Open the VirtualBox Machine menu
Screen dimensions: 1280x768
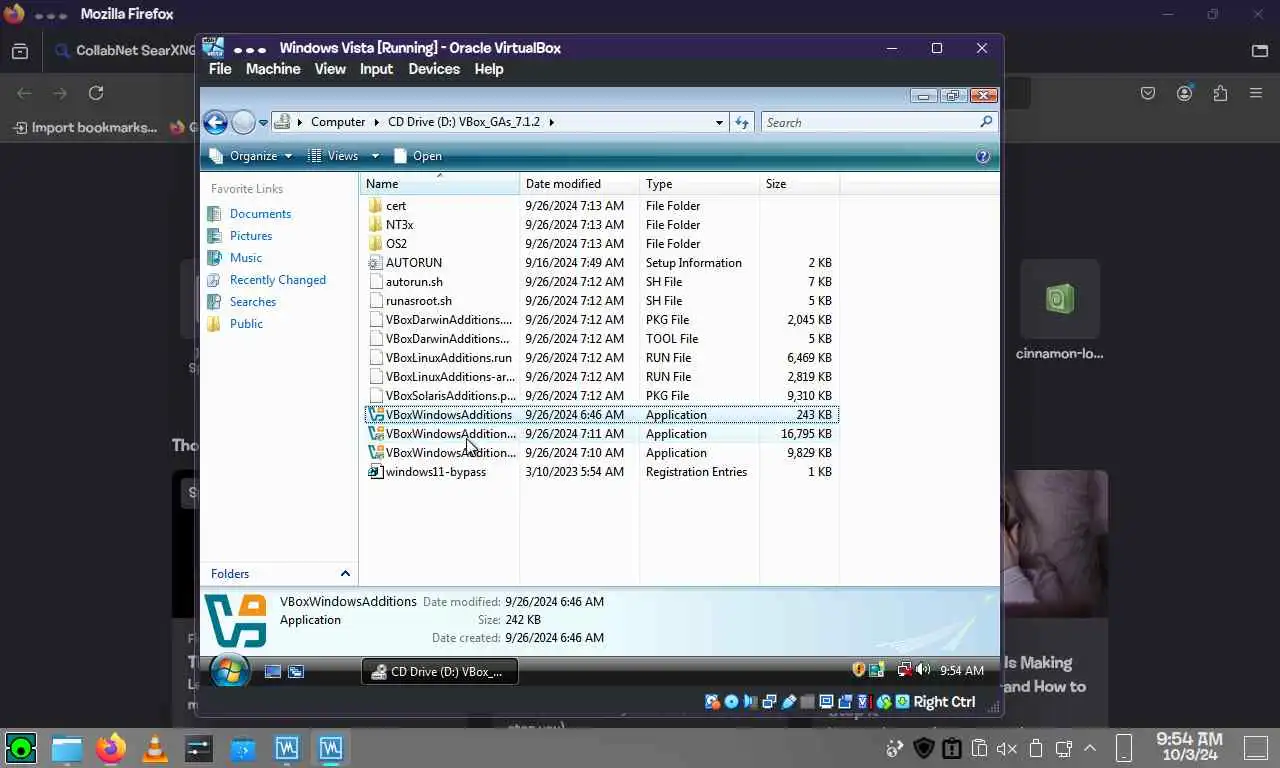click(273, 69)
